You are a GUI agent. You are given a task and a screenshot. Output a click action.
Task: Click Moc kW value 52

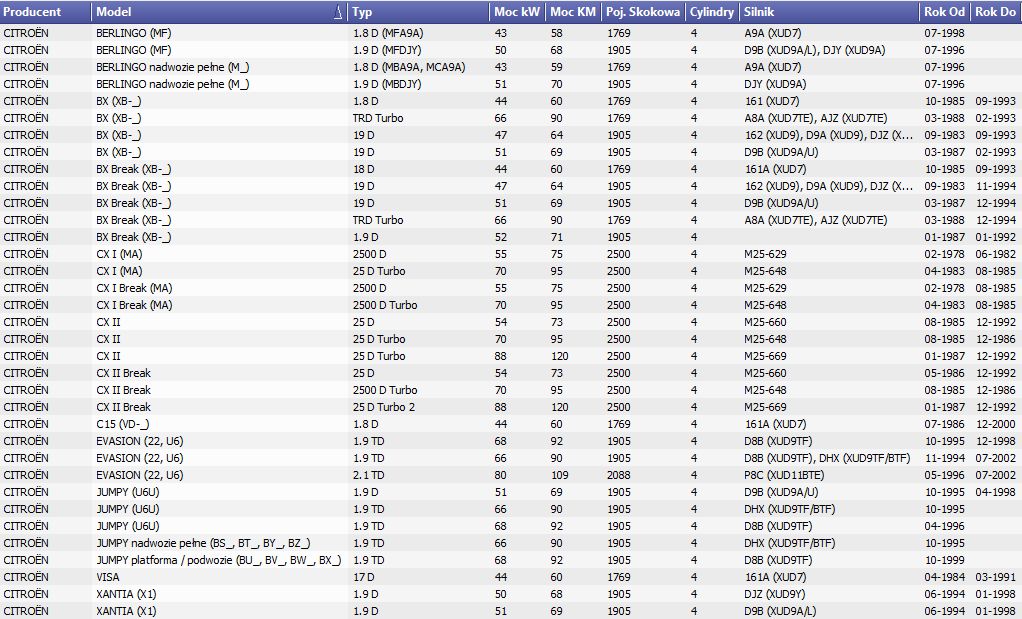coord(500,237)
